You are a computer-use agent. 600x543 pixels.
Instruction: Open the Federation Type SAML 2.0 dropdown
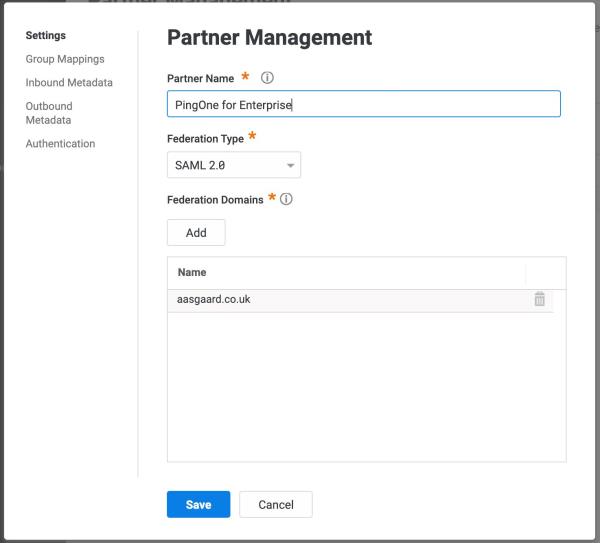pyautogui.click(x=234, y=165)
